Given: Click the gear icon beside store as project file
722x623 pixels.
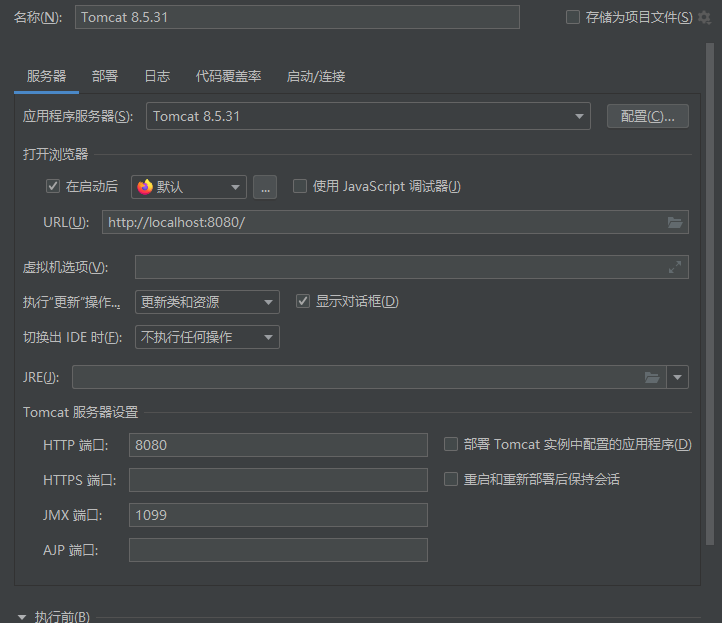Looking at the screenshot, I should (x=704, y=17).
